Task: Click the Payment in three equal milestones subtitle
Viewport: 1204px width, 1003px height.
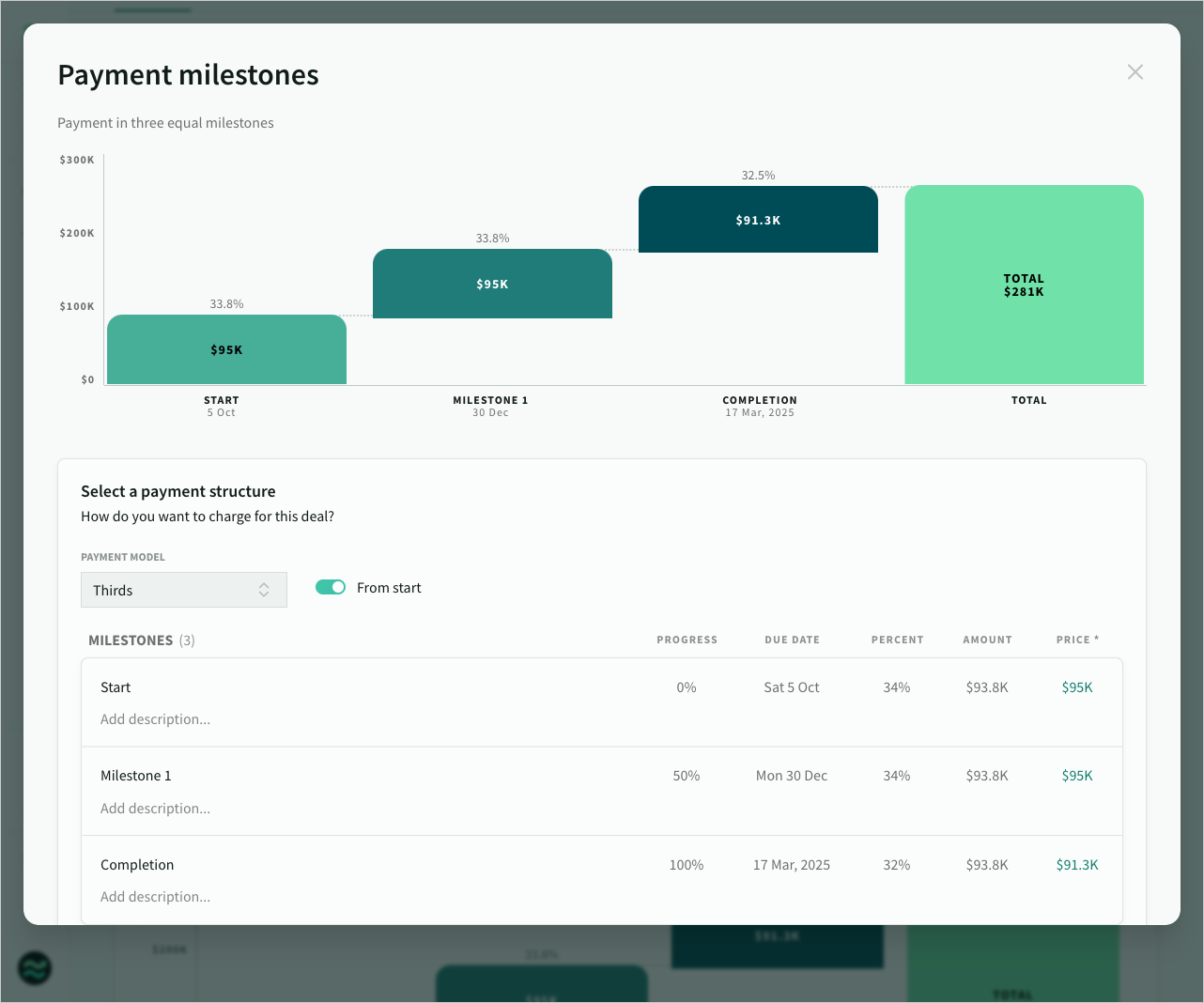Action: pyautogui.click(x=165, y=123)
